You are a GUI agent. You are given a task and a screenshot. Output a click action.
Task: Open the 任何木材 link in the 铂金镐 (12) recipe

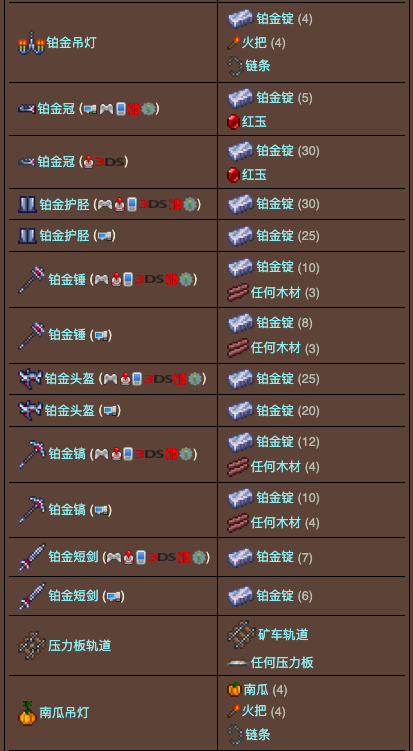[276, 467]
